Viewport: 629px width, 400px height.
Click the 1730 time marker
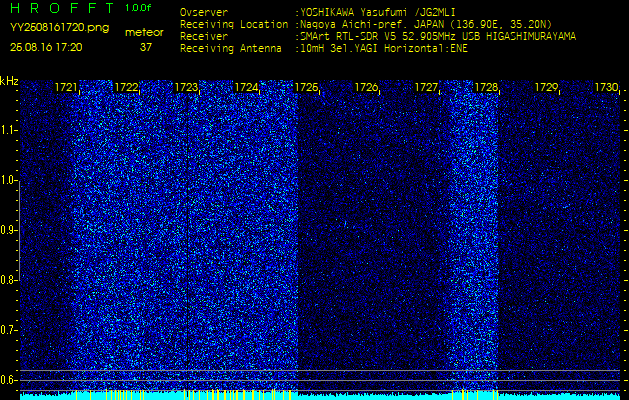tap(607, 87)
